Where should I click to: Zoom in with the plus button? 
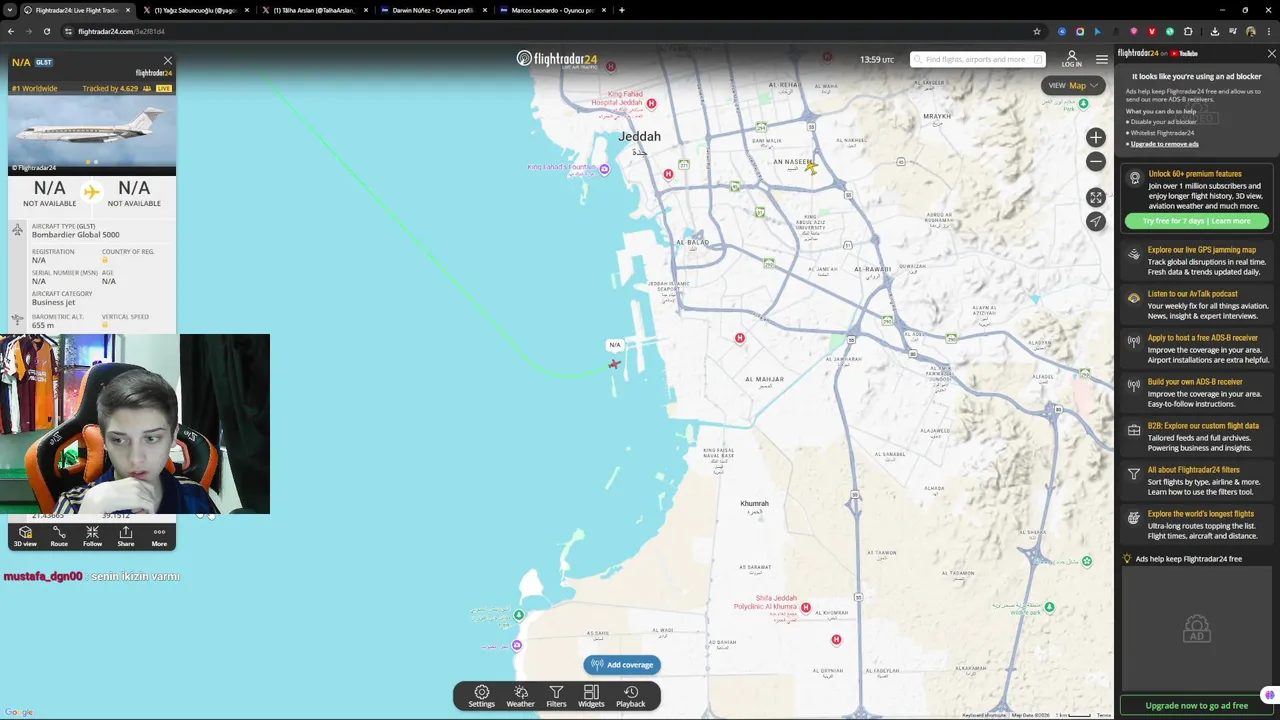pos(1096,137)
